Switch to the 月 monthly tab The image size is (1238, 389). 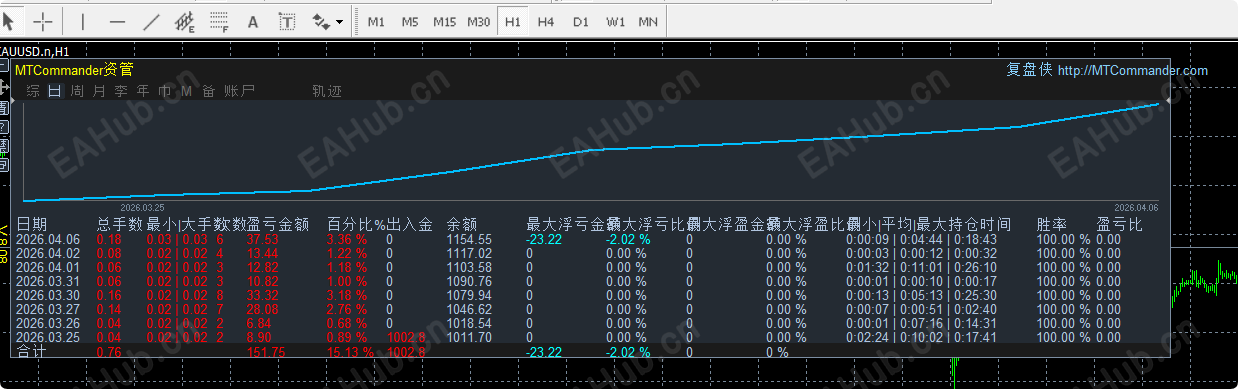point(99,91)
